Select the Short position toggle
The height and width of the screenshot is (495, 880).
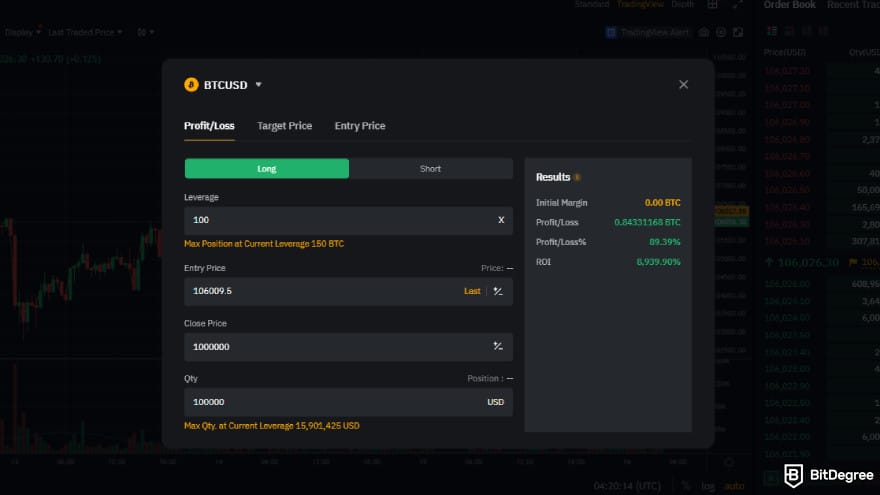point(430,169)
